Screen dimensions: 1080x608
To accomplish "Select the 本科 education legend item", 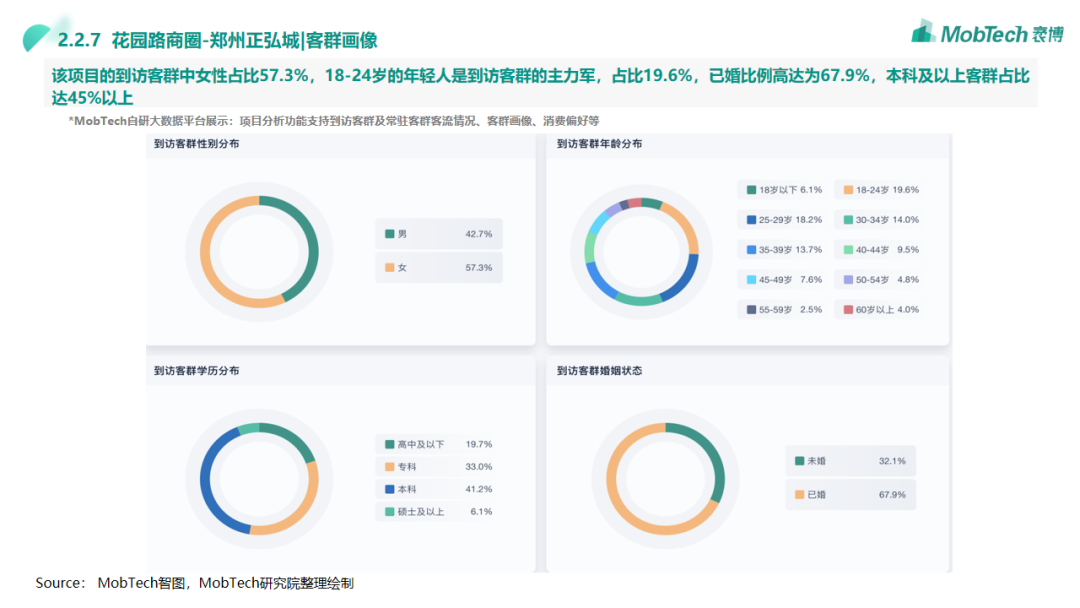I will [438, 489].
